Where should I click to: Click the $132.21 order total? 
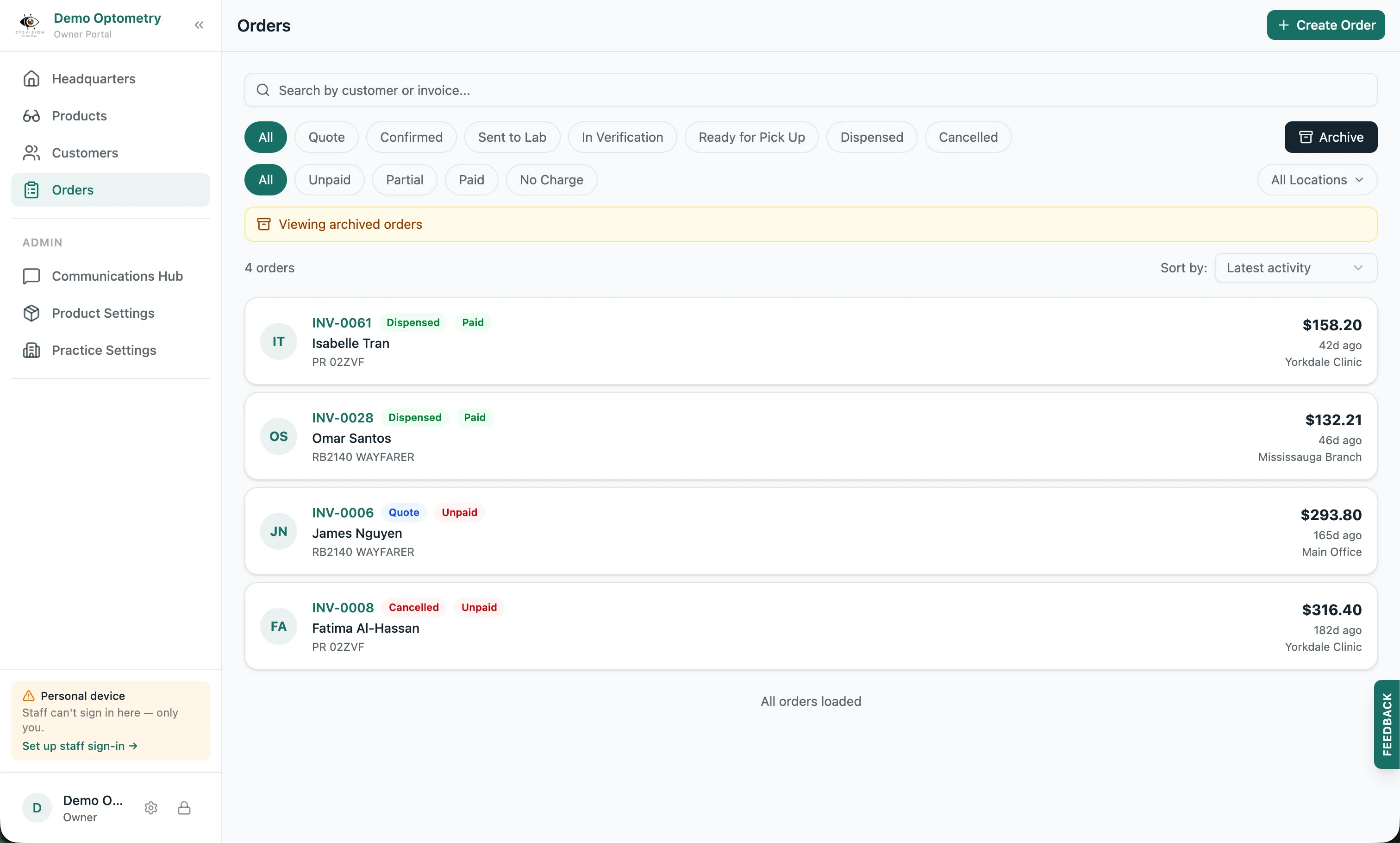[1333, 419]
